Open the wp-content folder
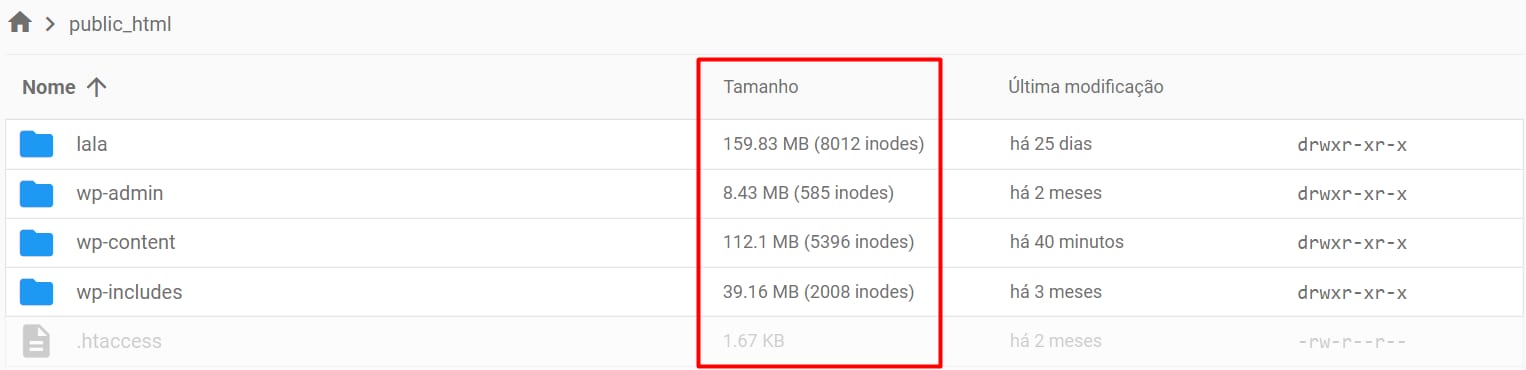Image resolution: width=1526 pixels, height=370 pixels. pos(125,242)
